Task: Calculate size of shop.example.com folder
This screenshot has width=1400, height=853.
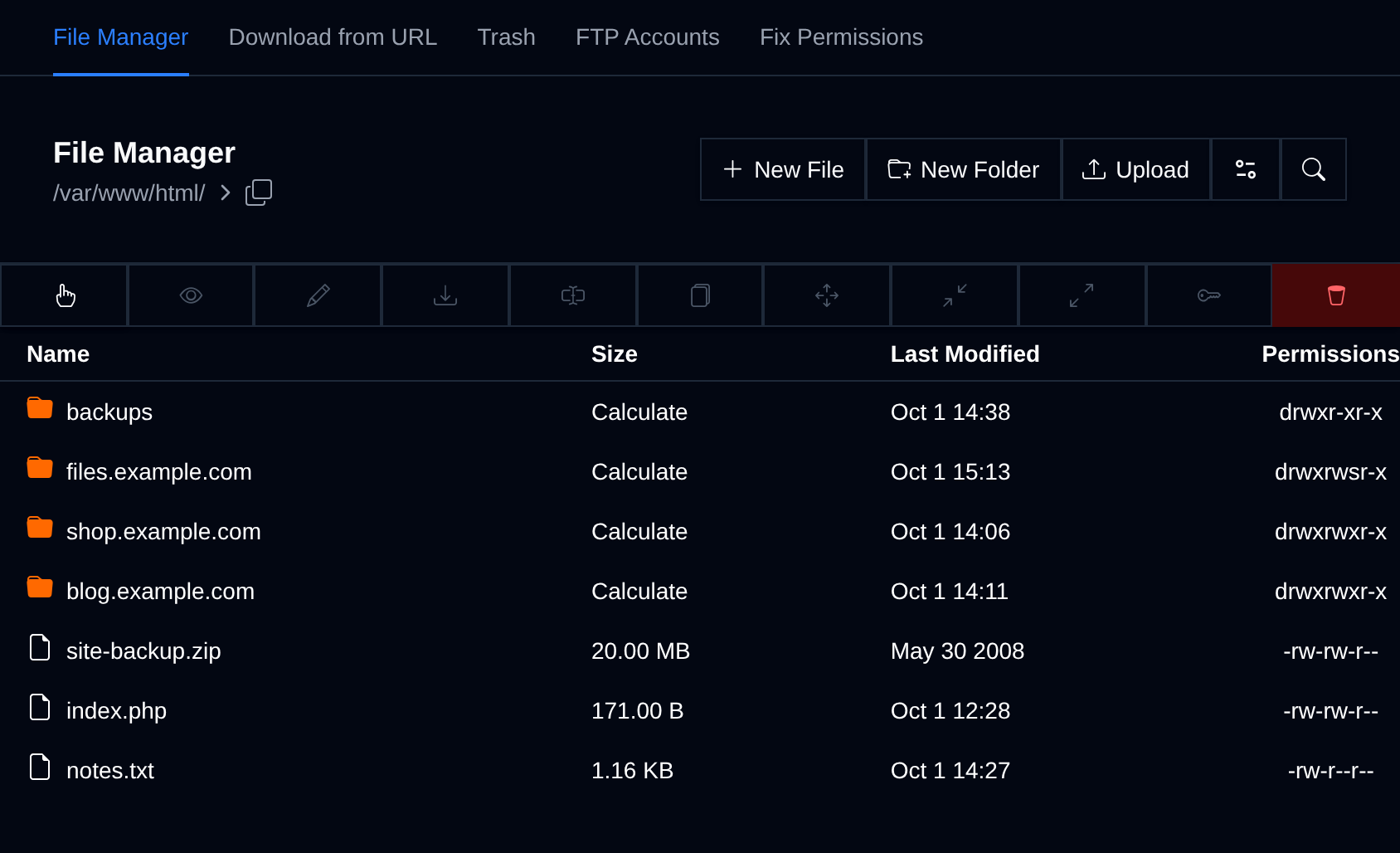Action: [639, 532]
